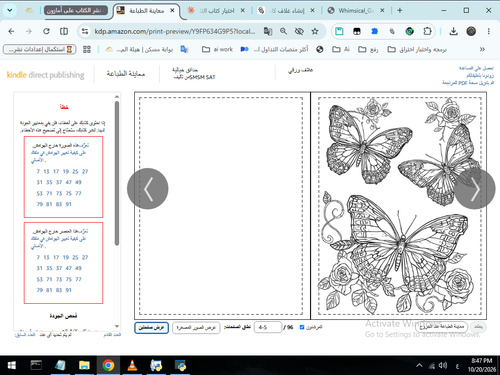Click the volume icon in the system tray
The image size is (500, 375).
pos(443,366)
